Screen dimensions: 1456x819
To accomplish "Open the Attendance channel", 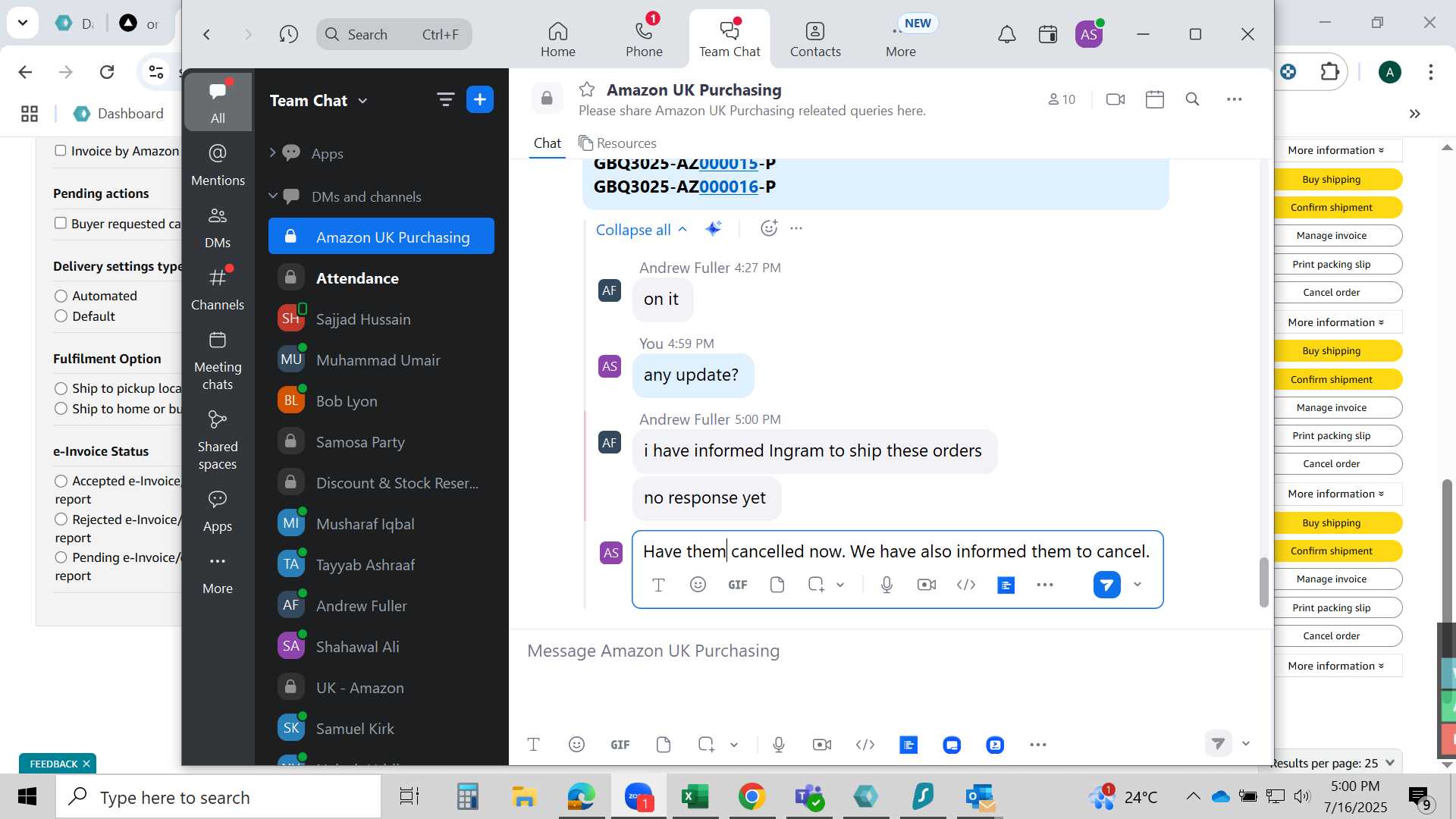I will tap(381, 278).
